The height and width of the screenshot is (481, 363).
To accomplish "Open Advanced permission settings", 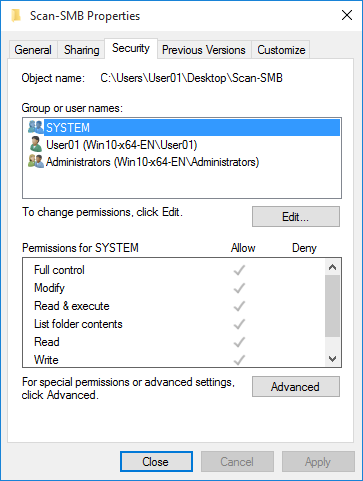I will click(x=296, y=387).
